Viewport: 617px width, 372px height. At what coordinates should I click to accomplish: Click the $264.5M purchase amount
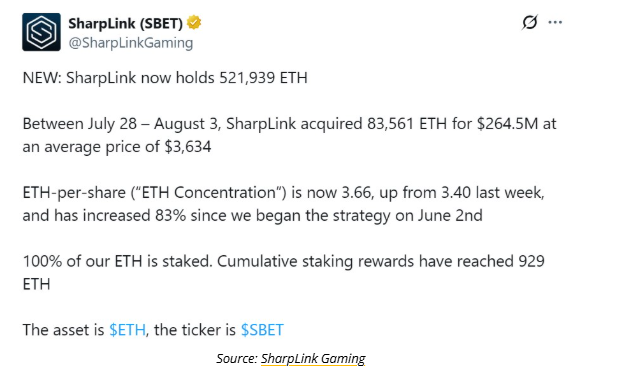click(507, 124)
